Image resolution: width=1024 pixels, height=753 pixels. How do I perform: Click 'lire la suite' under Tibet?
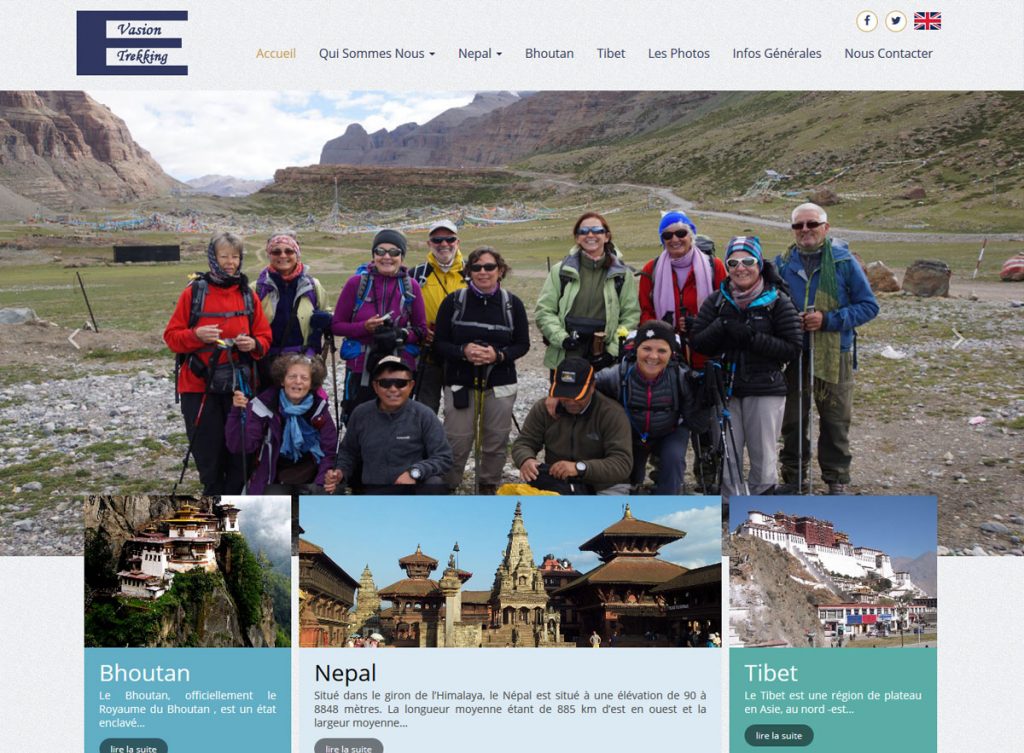click(778, 735)
